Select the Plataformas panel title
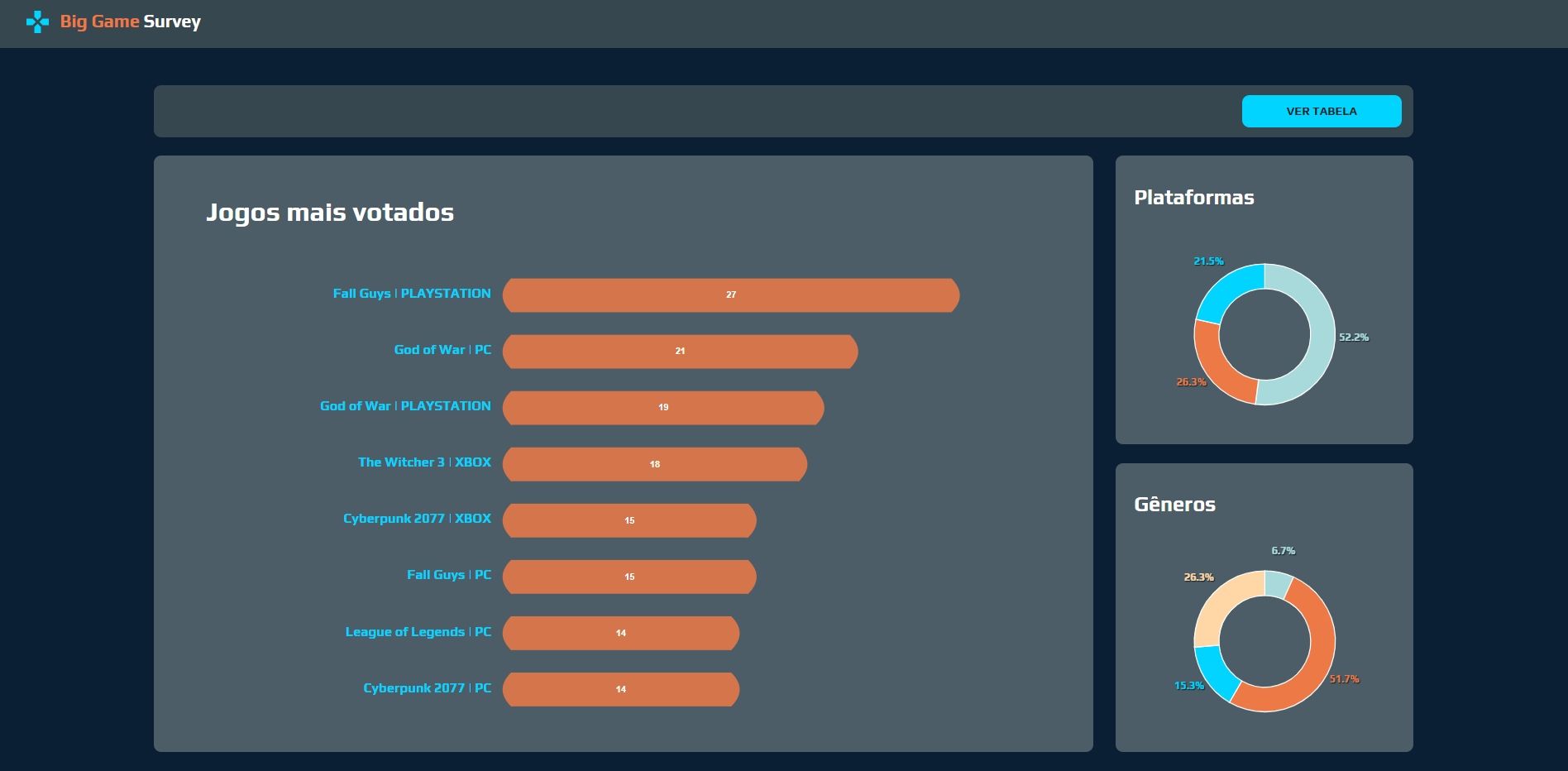The width and height of the screenshot is (1568, 771). pyautogui.click(x=1194, y=197)
